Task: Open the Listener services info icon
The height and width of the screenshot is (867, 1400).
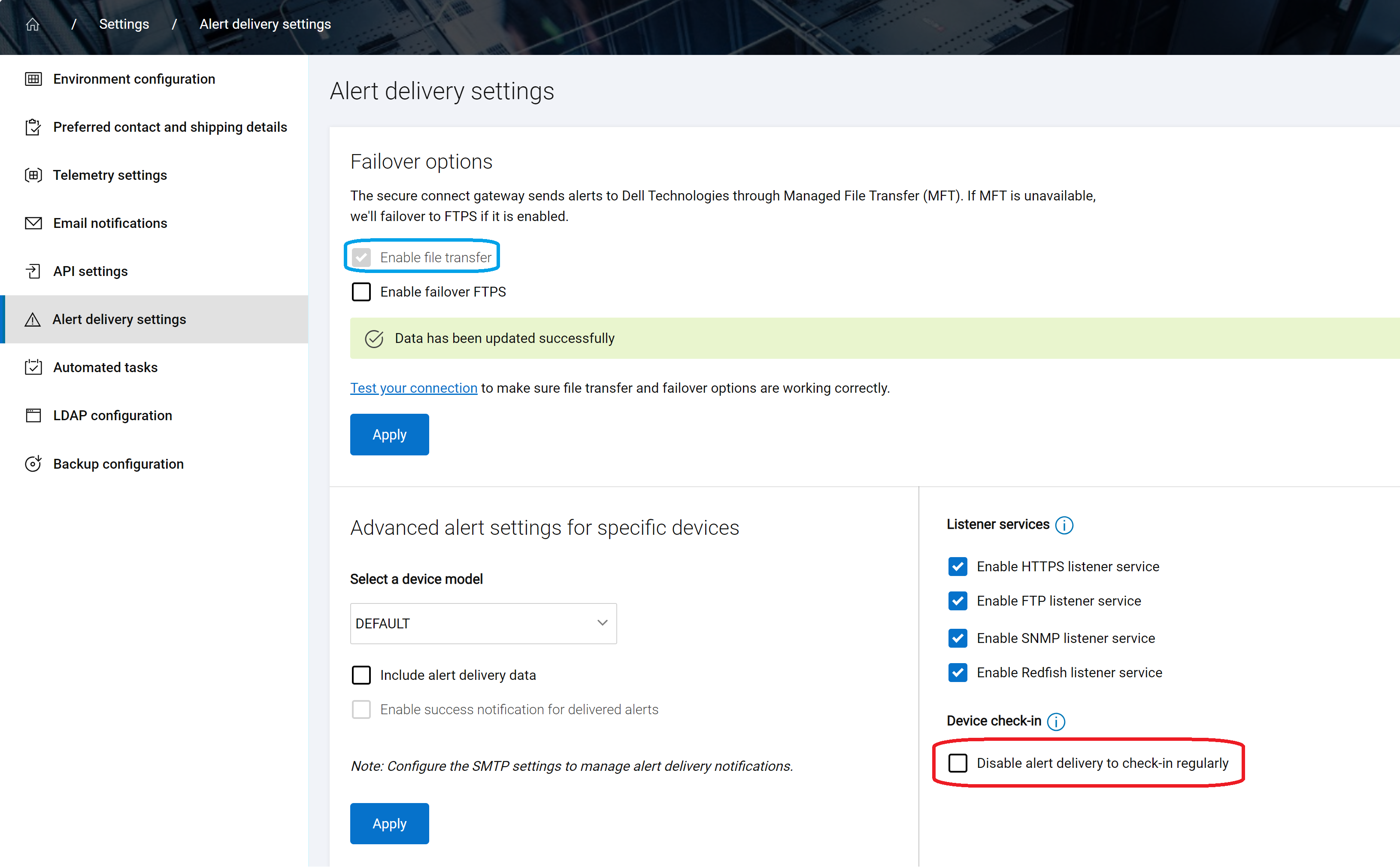Action: click(1064, 524)
